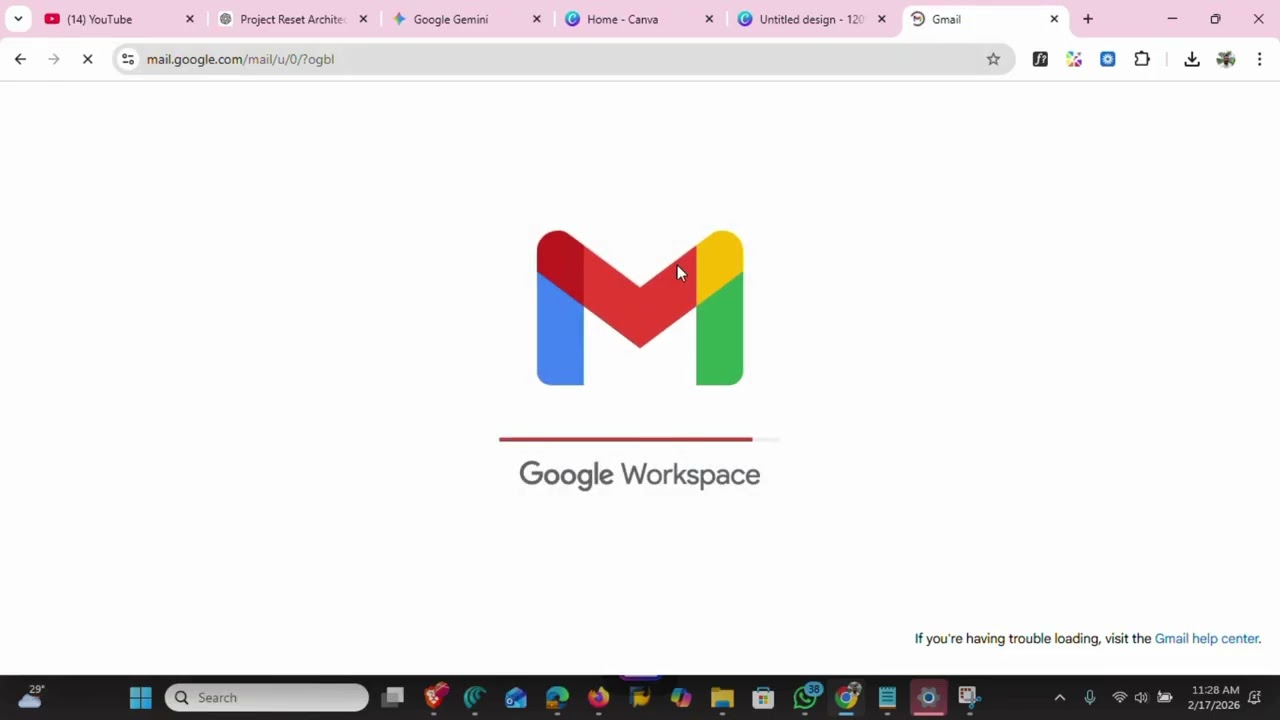Screen dimensions: 1280x720
Task: Open Microsoft Edge on taskbar
Action: click(557, 697)
